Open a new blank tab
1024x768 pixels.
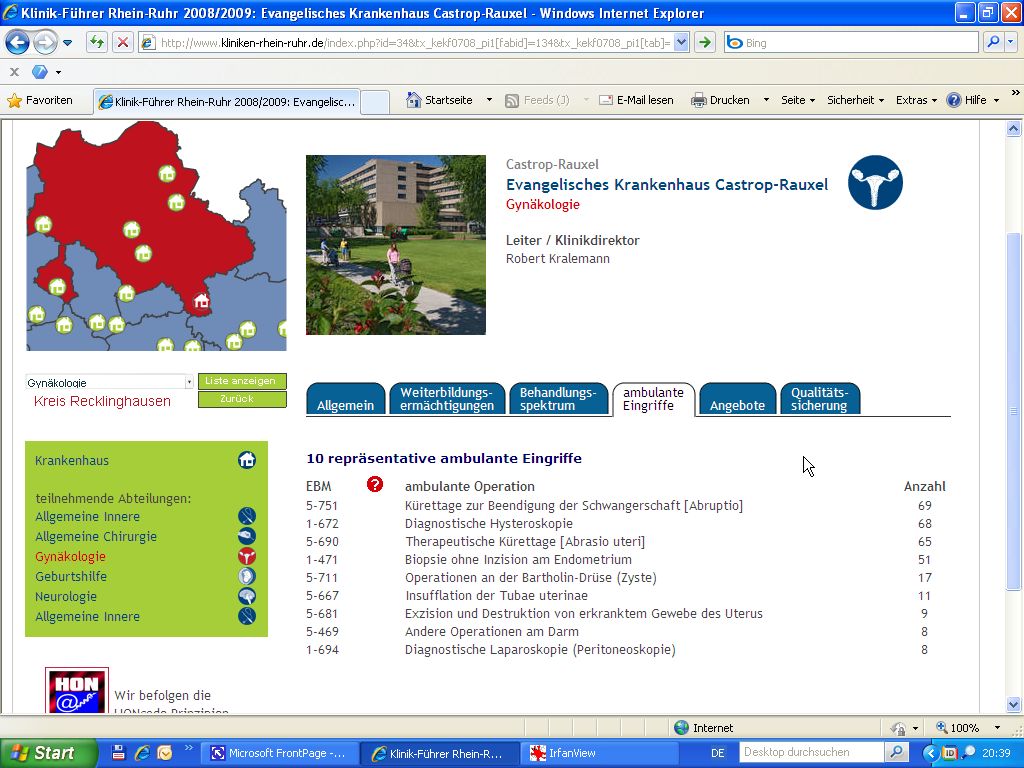pyautogui.click(x=375, y=102)
